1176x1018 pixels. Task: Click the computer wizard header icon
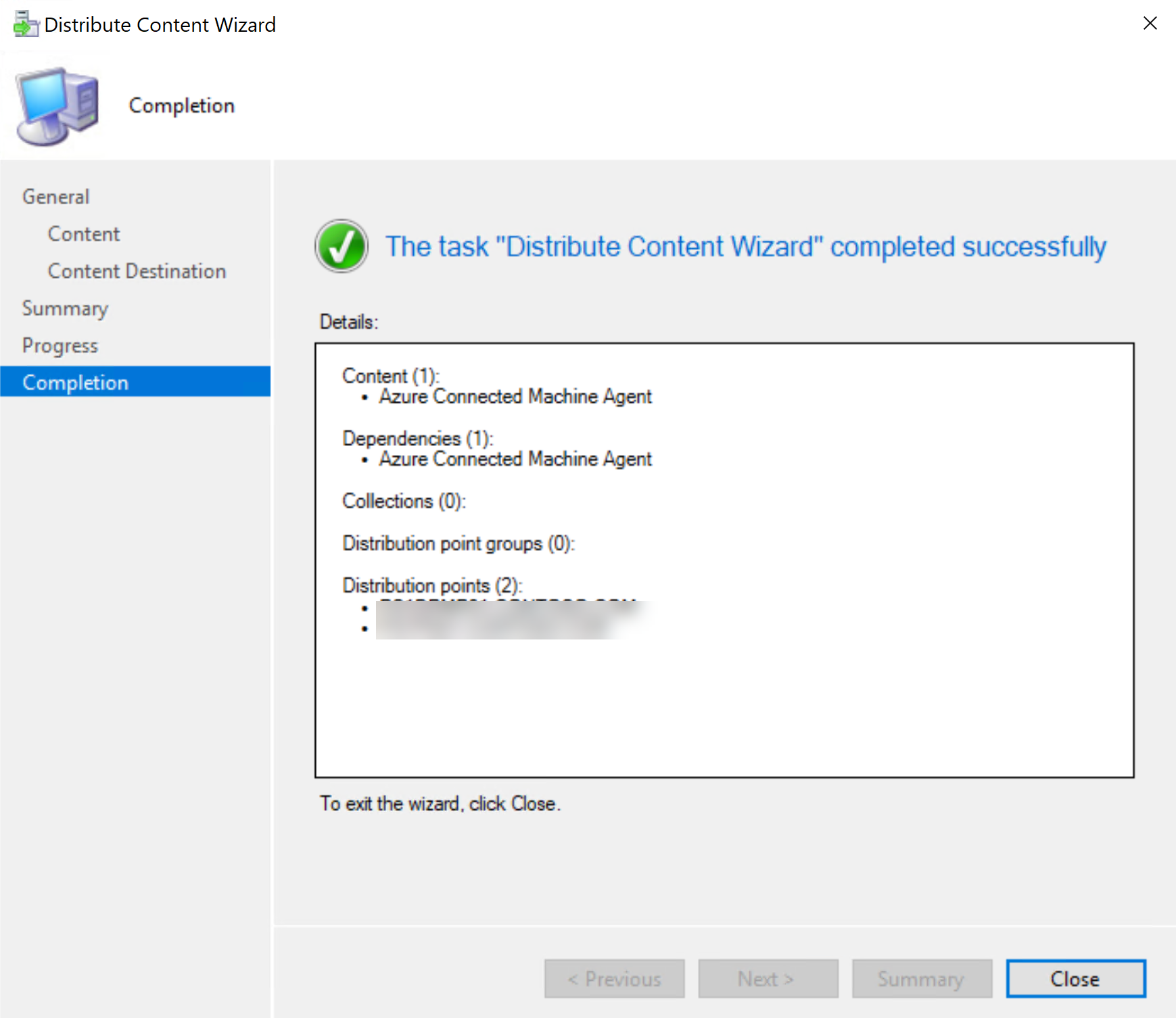[x=57, y=105]
